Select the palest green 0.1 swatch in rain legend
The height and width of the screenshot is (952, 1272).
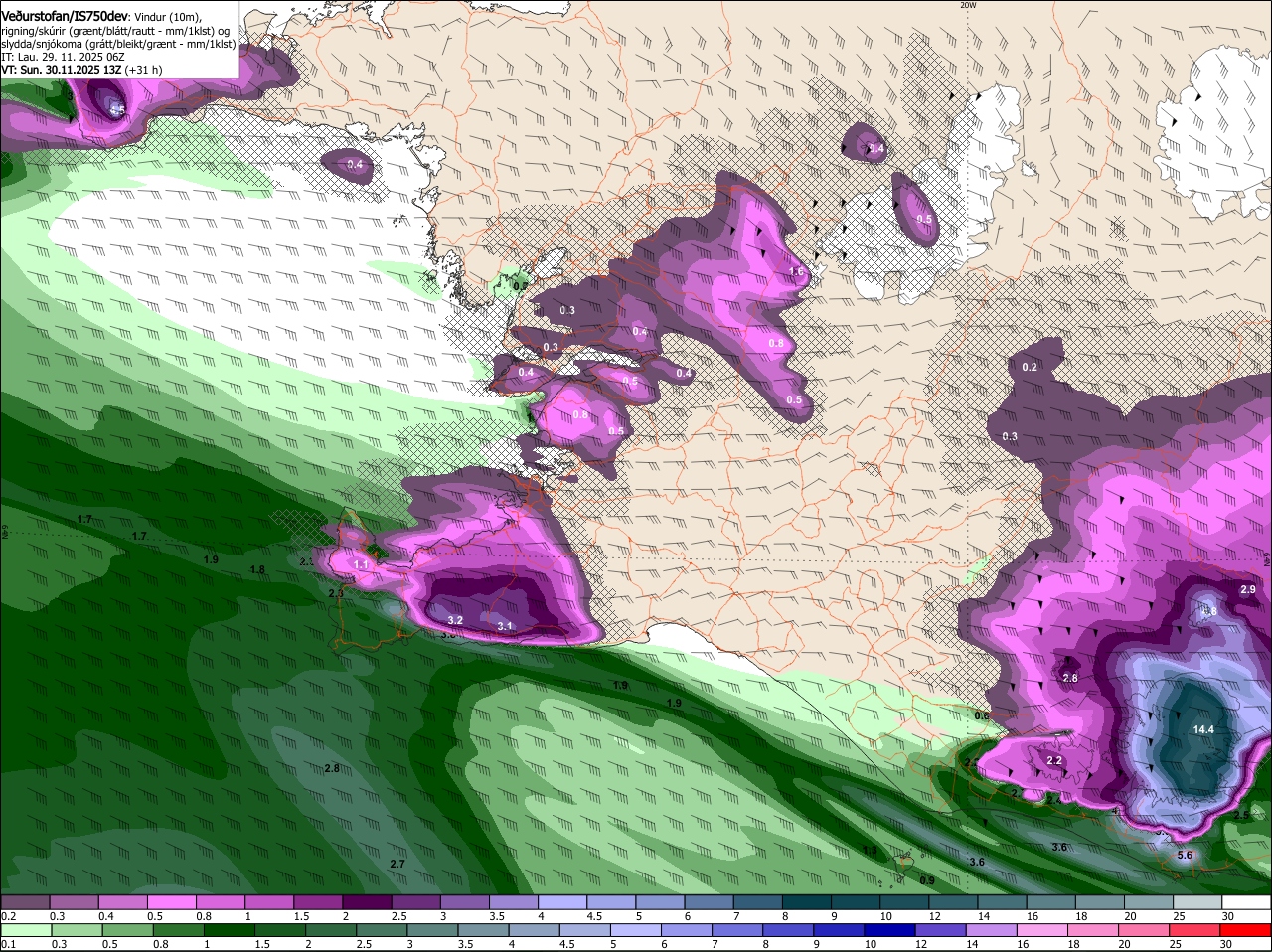click(25, 930)
